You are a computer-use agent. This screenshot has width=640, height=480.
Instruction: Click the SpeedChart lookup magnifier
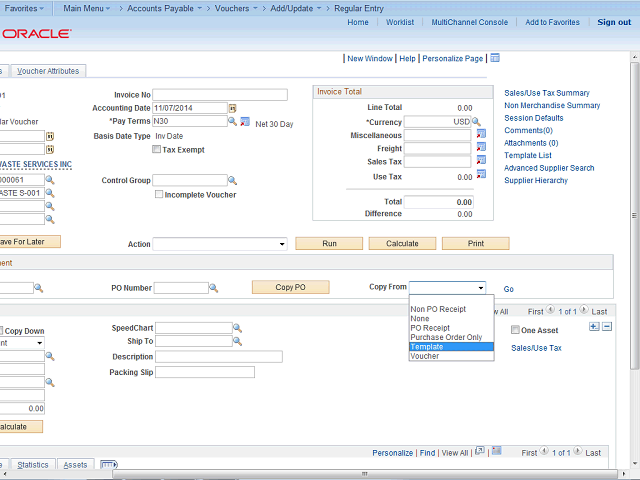point(237,328)
